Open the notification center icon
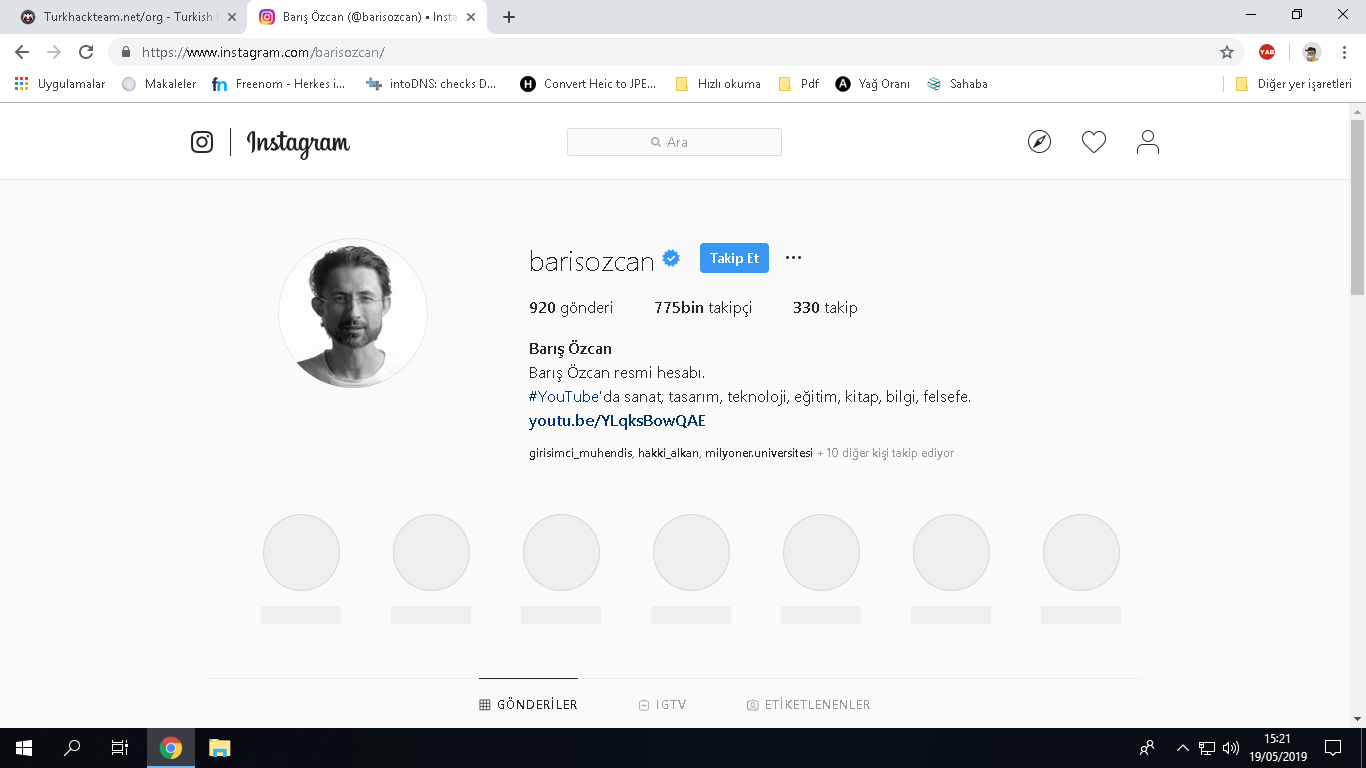Image resolution: width=1366 pixels, height=768 pixels. click(x=1332, y=748)
